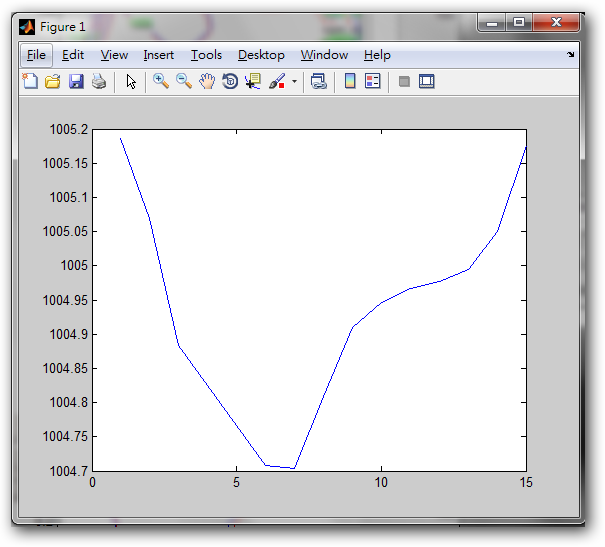
Task: Activate the Rotate 3D tool
Action: (x=230, y=82)
